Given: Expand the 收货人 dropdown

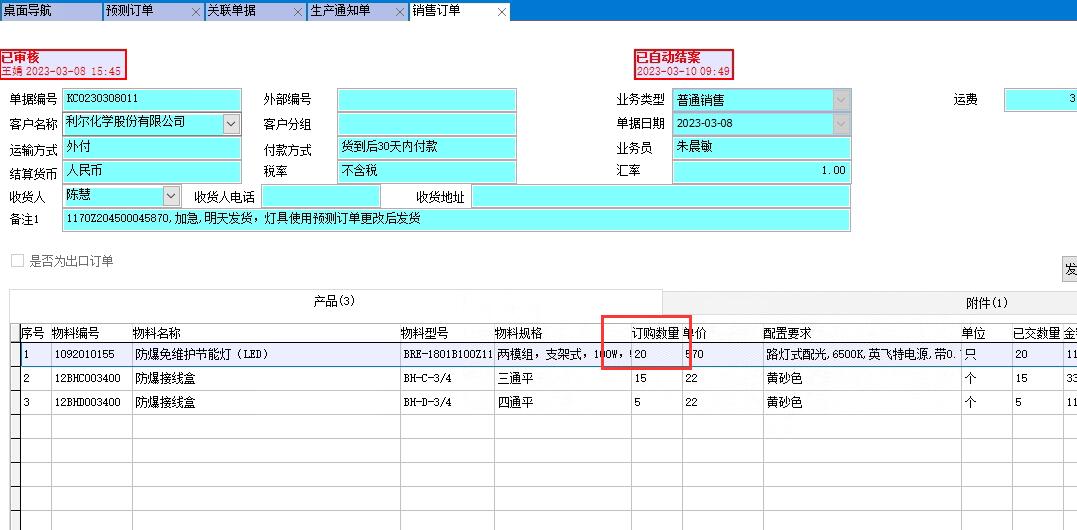Looking at the screenshot, I should pyautogui.click(x=171, y=196).
